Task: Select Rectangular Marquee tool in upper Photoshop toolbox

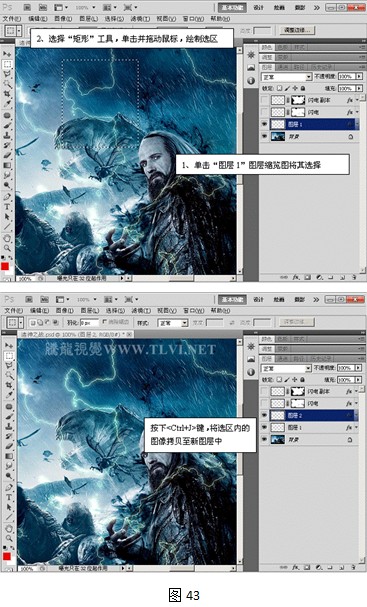Action: [7, 64]
